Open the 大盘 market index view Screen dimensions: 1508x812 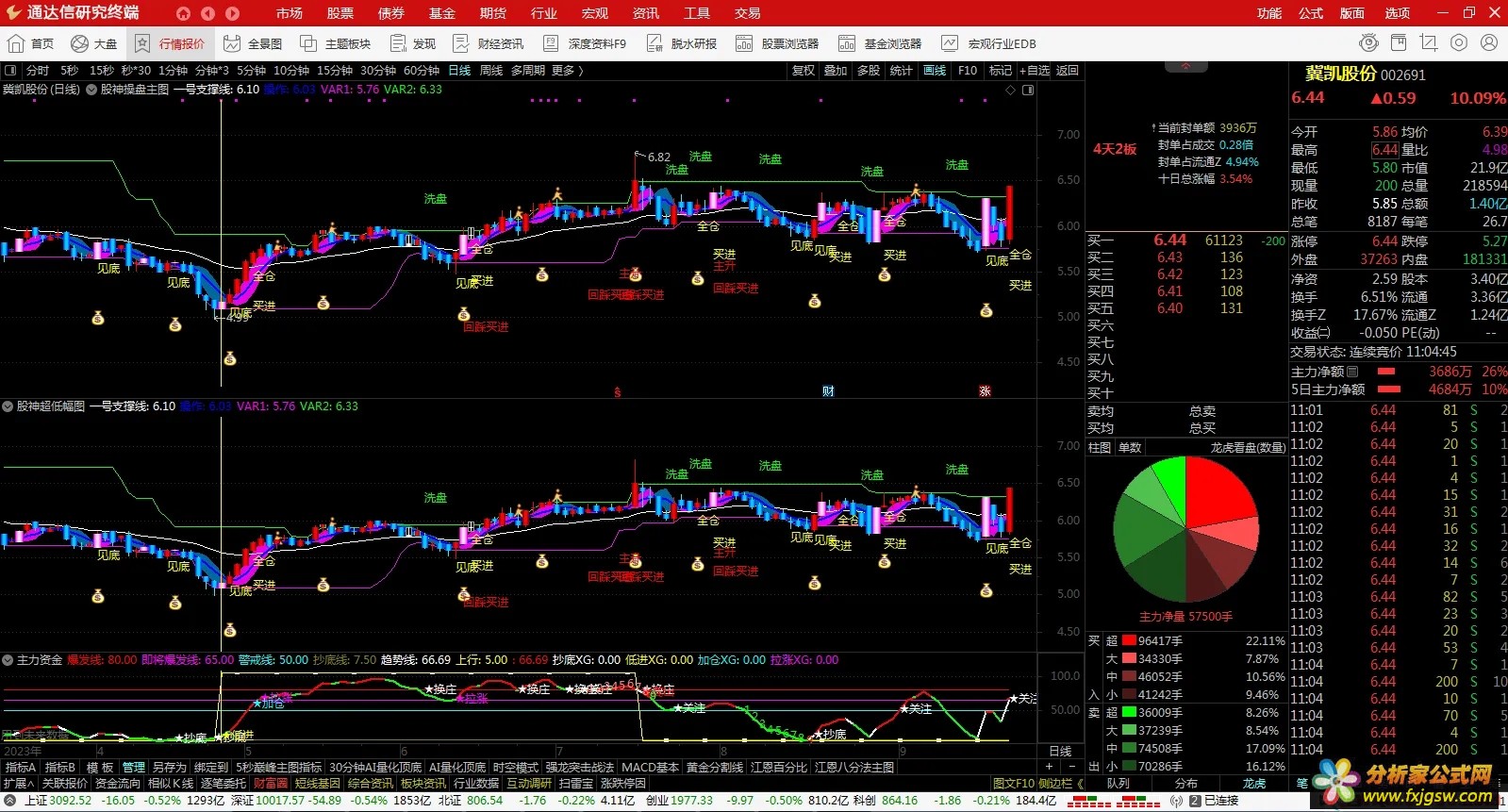(93, 43)
